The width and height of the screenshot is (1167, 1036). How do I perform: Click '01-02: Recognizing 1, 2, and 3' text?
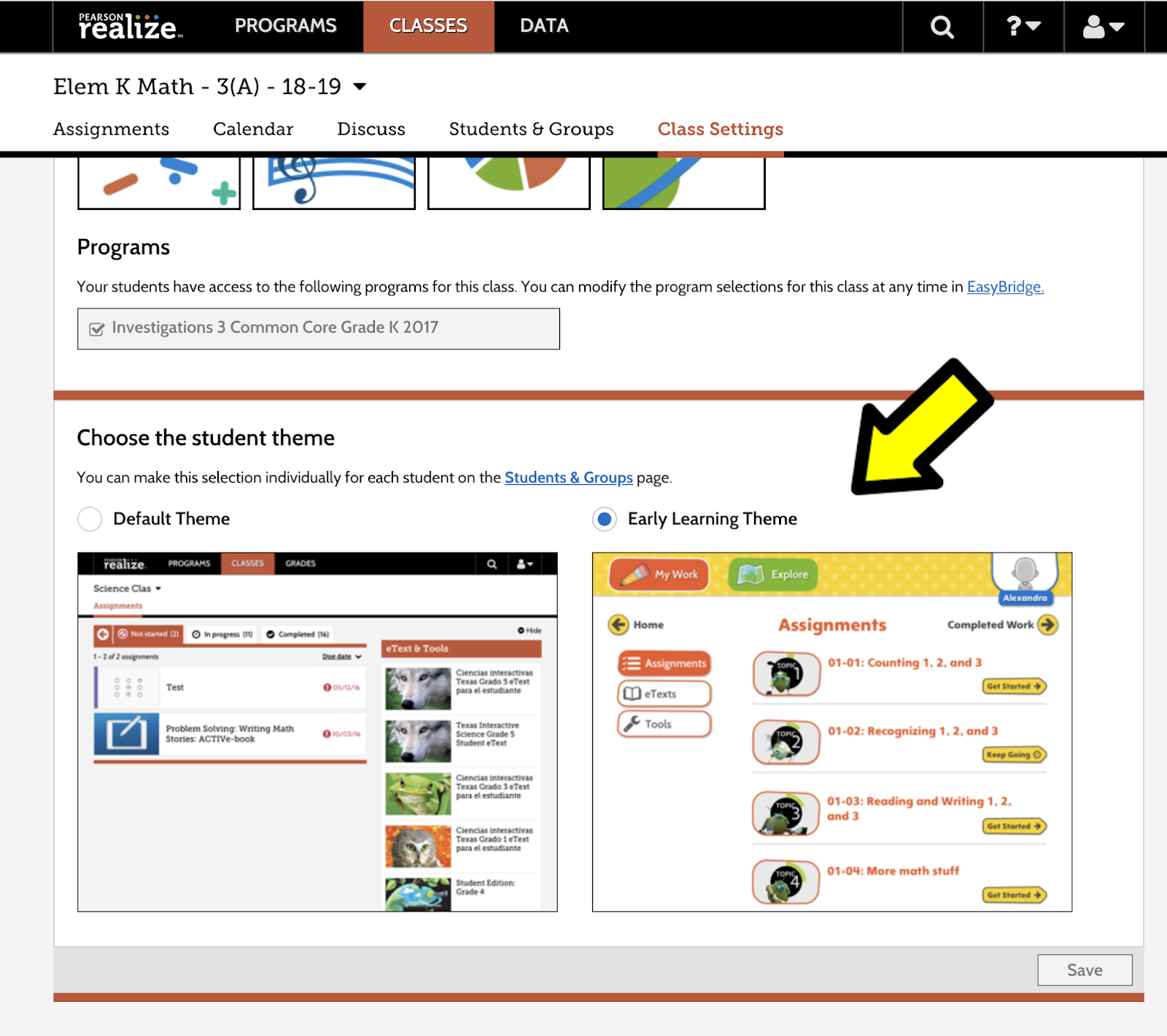click(x=912, y=731)
